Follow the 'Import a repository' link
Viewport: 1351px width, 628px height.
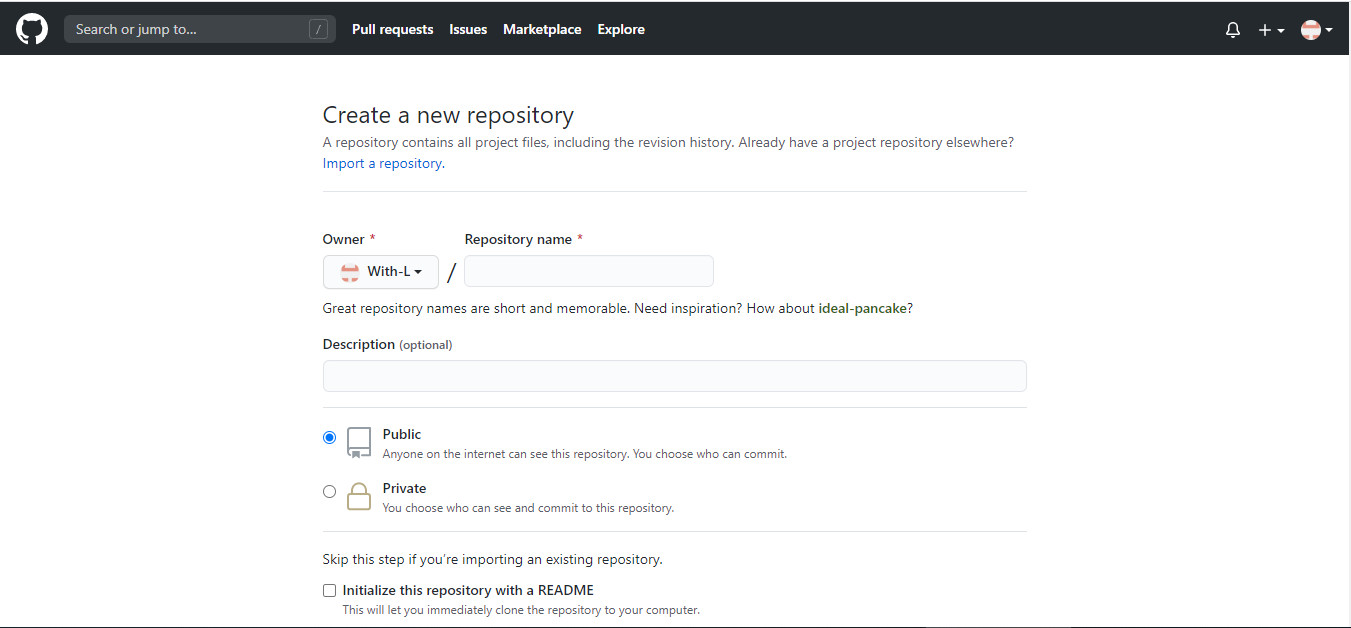click(x=382, y=163)
